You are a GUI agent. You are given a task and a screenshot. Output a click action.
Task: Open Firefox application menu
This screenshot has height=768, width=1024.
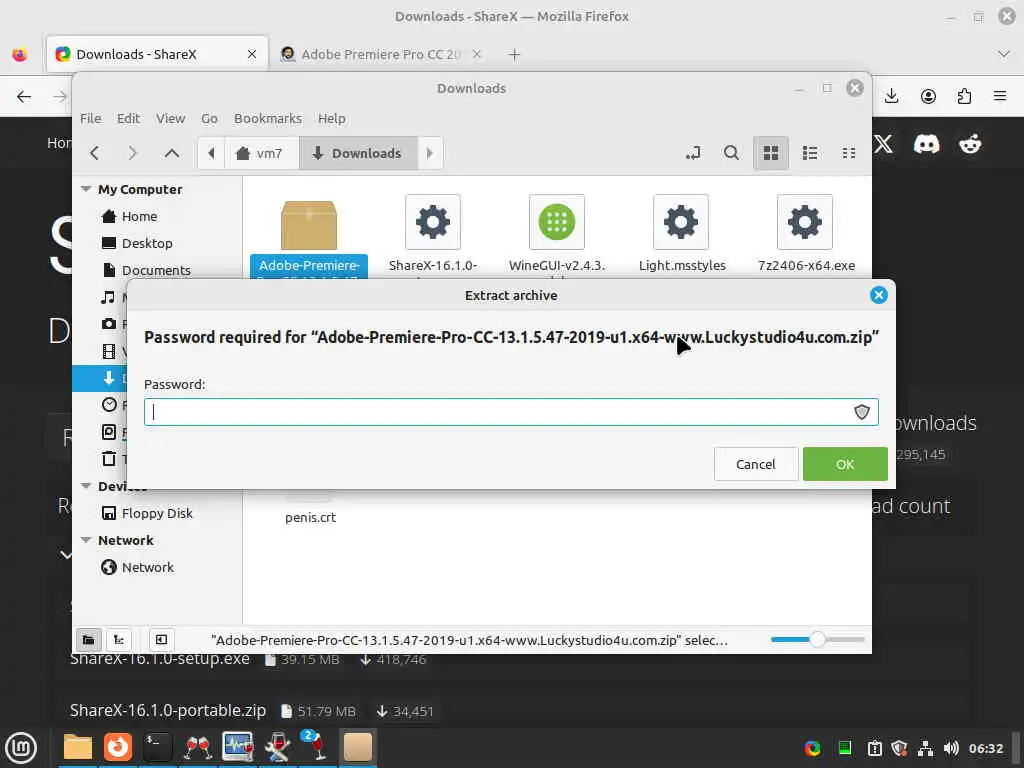coord(1000,97)
